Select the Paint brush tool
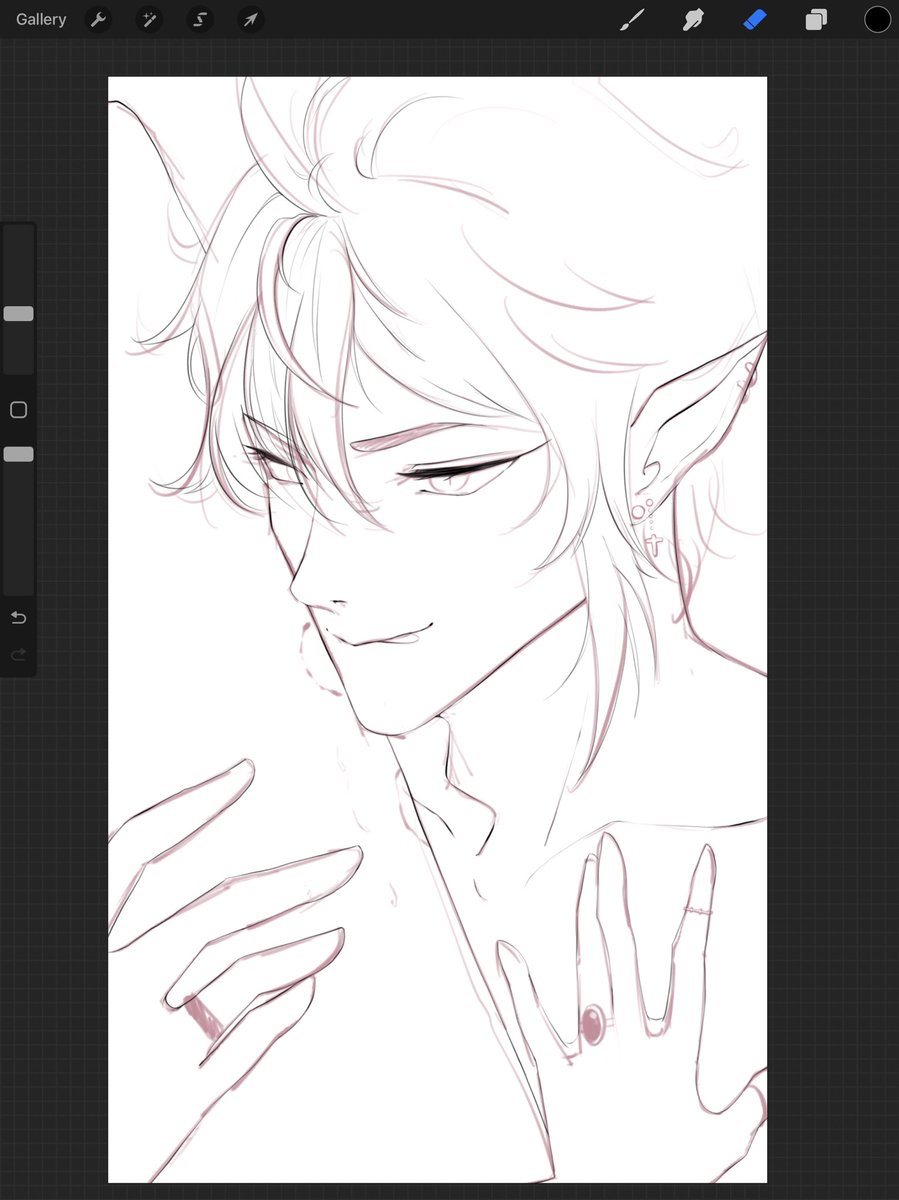This screenshot has width=899, height=1200. pos(632,19)
